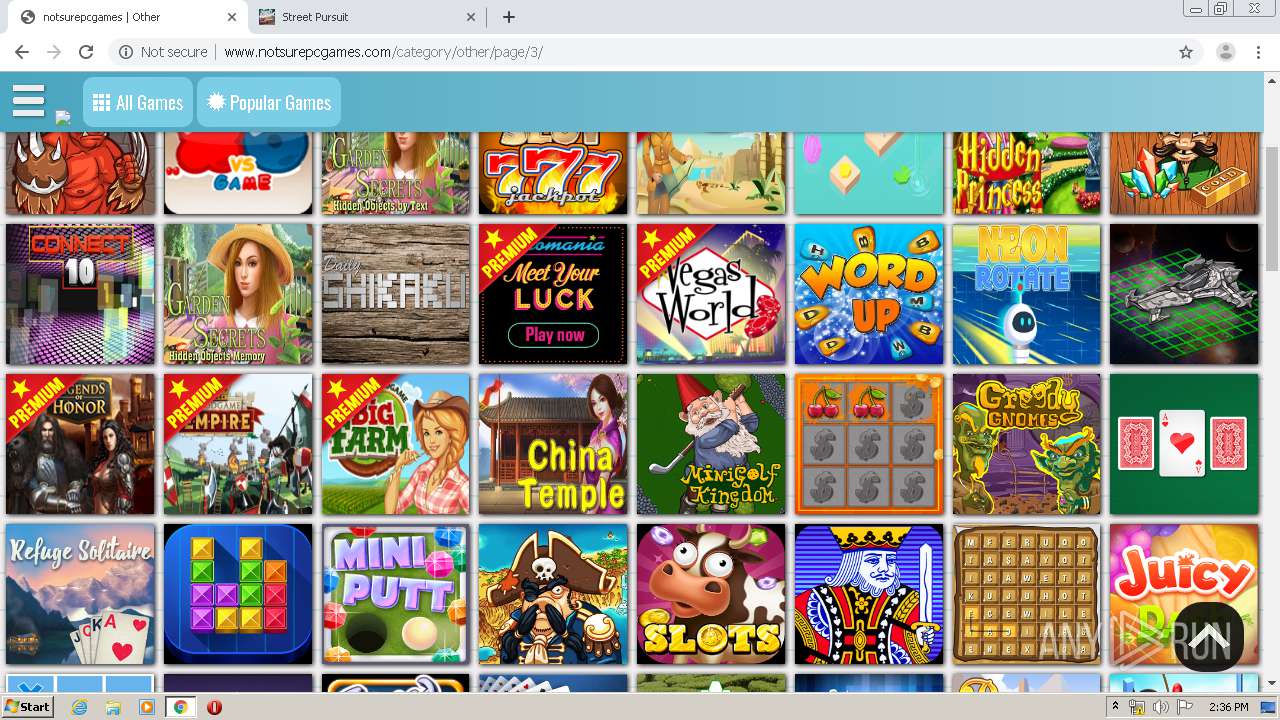The height and width of the screenshot is (720, 1280).
Task: Bookmark this page with star icon
Action: [x=1186, y=52]
